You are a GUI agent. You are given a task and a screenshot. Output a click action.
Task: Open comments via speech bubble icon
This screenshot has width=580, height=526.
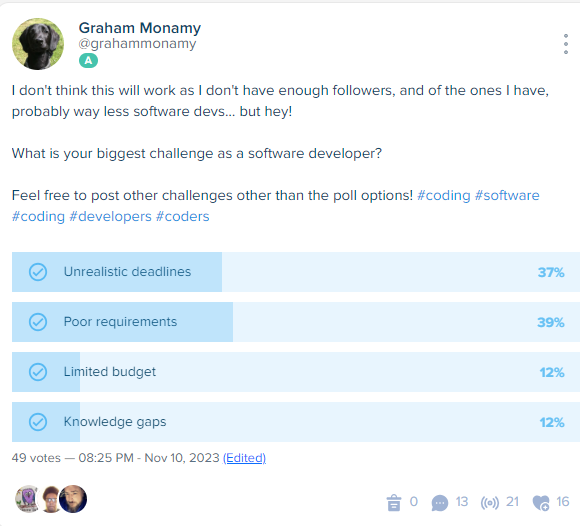[x=439, y=503]
